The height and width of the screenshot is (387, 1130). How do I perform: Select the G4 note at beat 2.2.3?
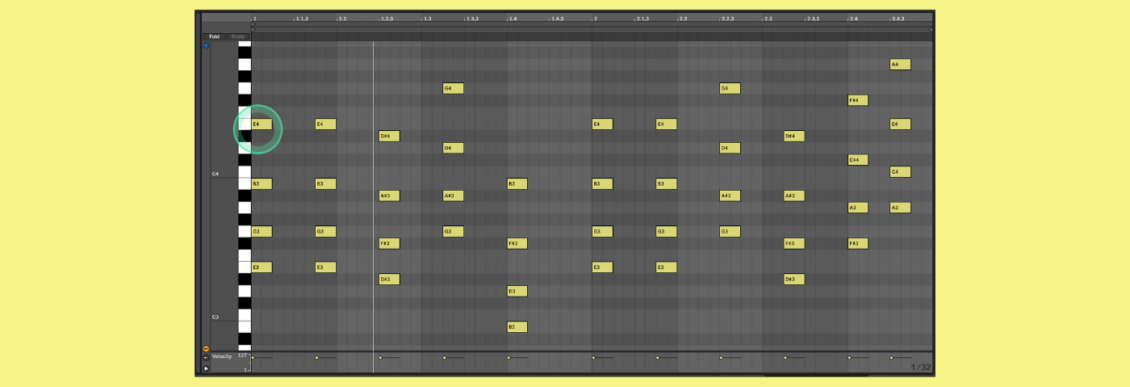tap(730, 89)
